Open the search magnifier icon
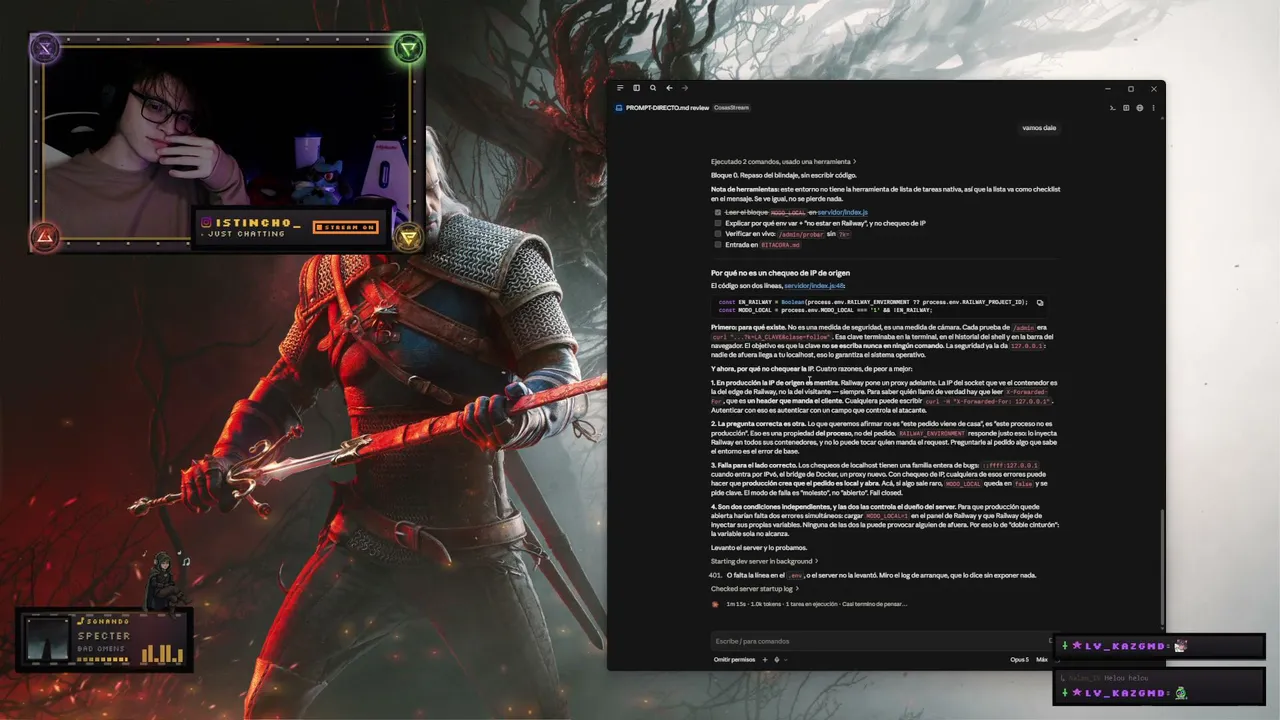This screenshot has height=720, width=1280. 653,88
